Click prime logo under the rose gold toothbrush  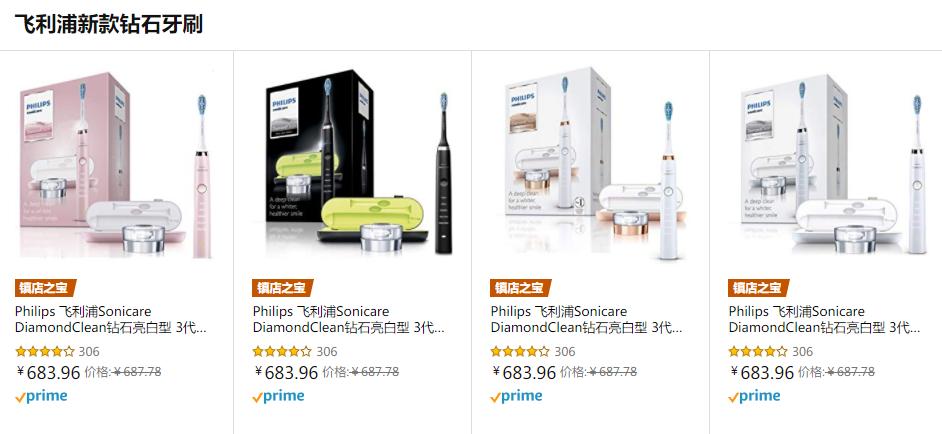517,396
